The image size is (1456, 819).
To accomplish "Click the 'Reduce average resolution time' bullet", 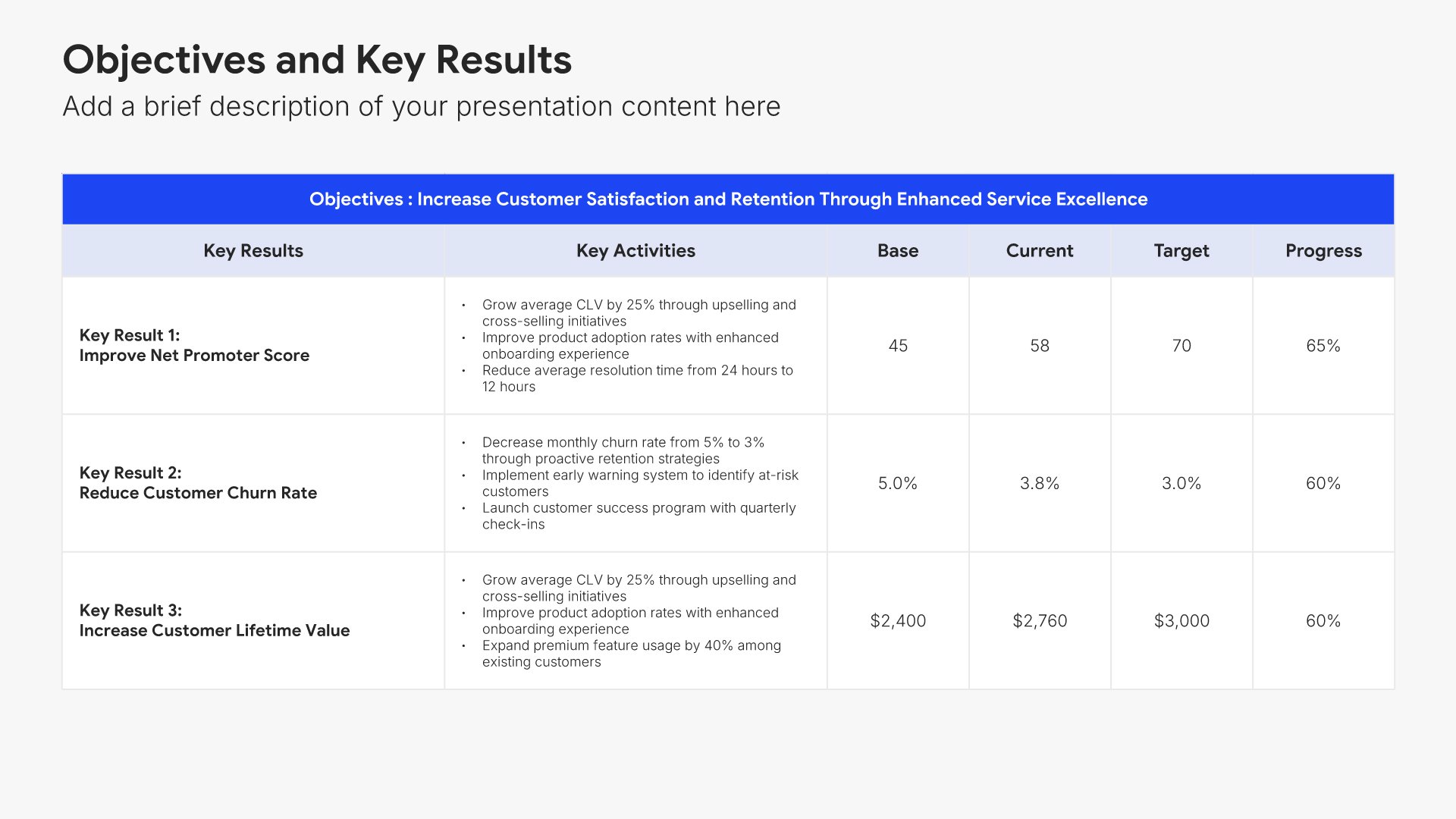I will (x=637, y=378).
